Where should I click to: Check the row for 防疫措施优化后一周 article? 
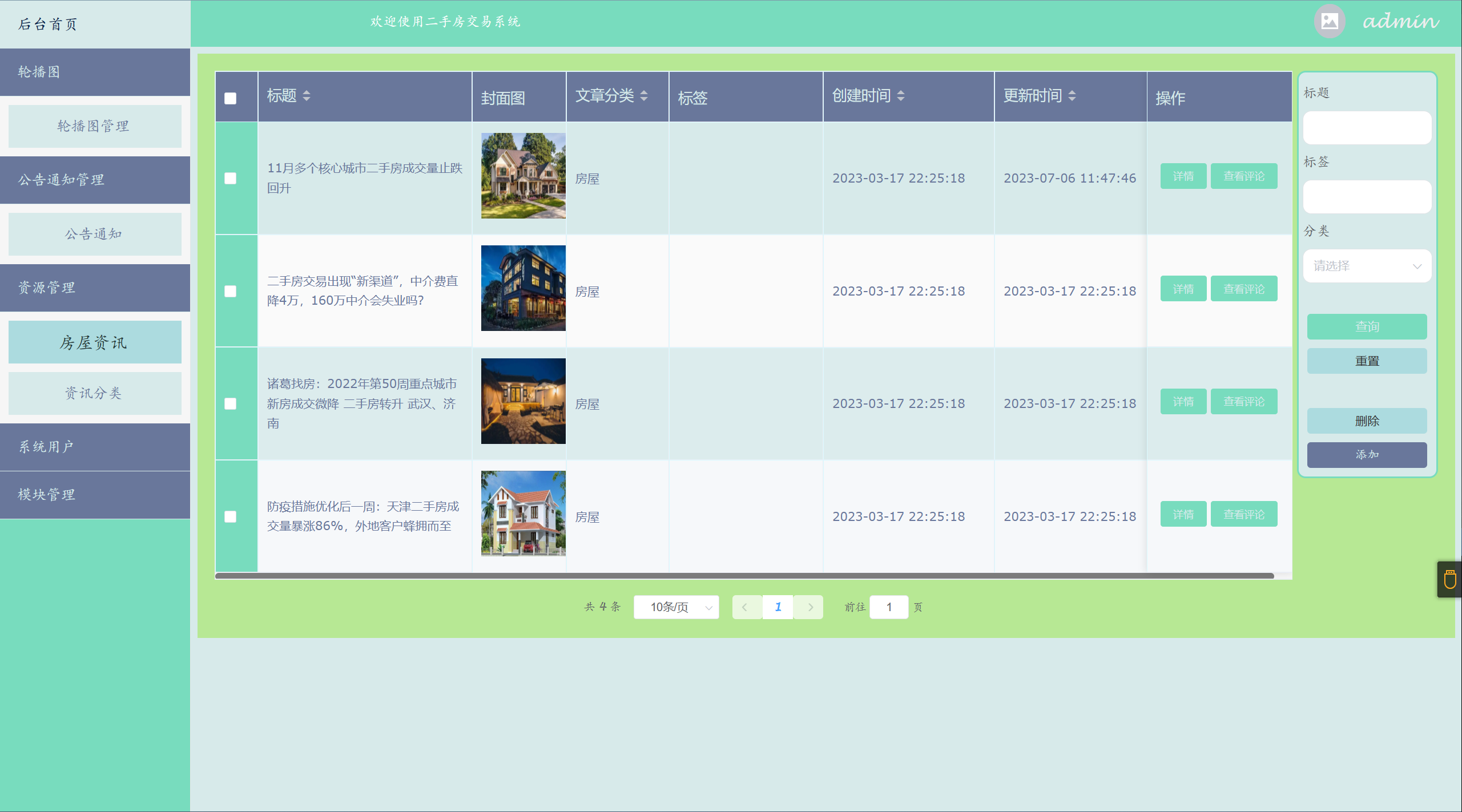pyautogui.click(x=231, y=517)
